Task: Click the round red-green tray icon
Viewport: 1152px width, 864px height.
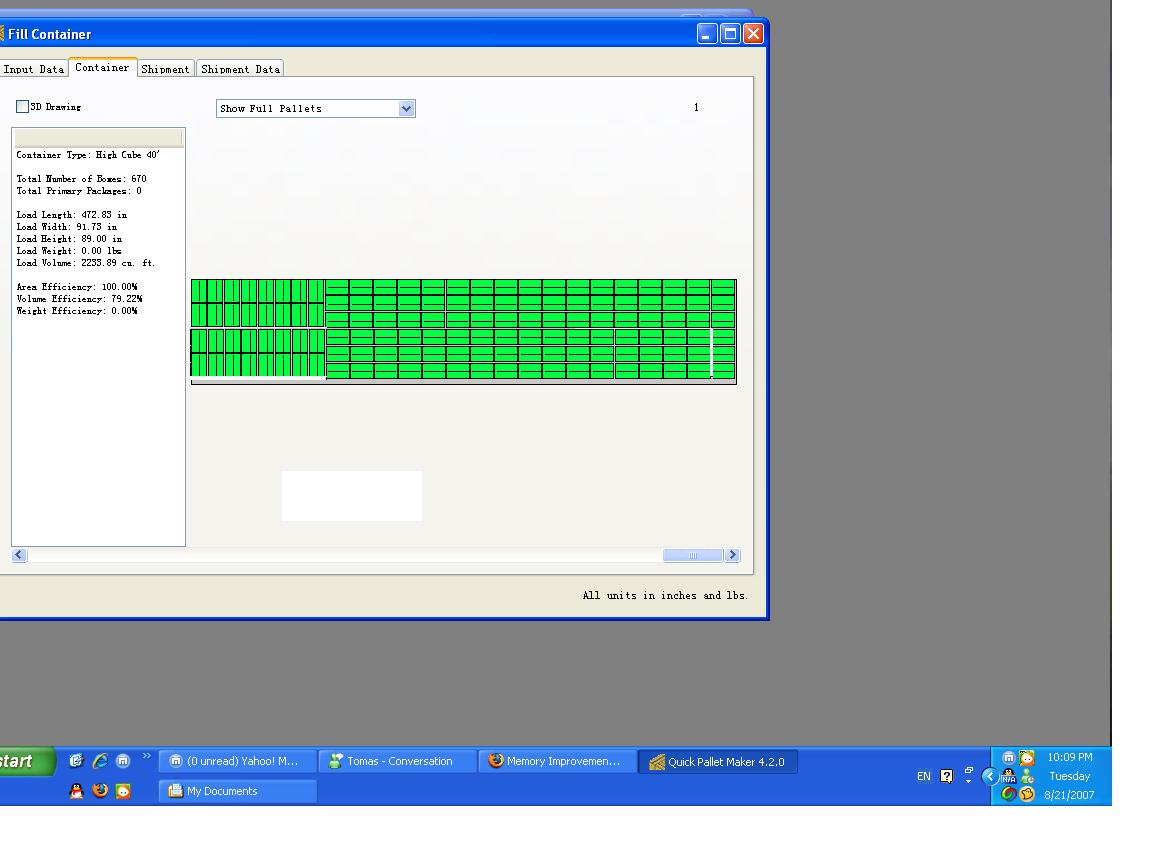Action: (x=1009, y=794)
